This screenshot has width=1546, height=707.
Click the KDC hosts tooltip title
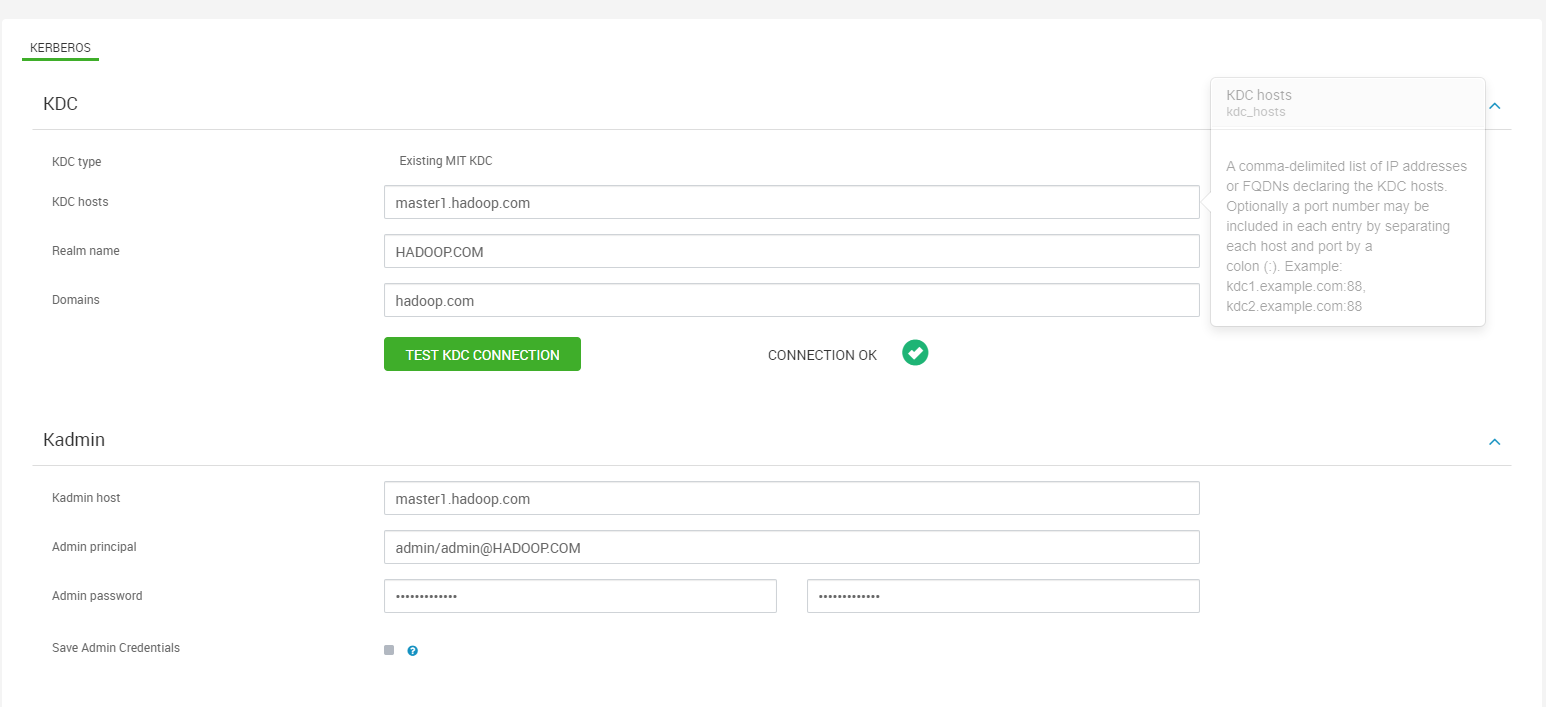coord(1259,95)
